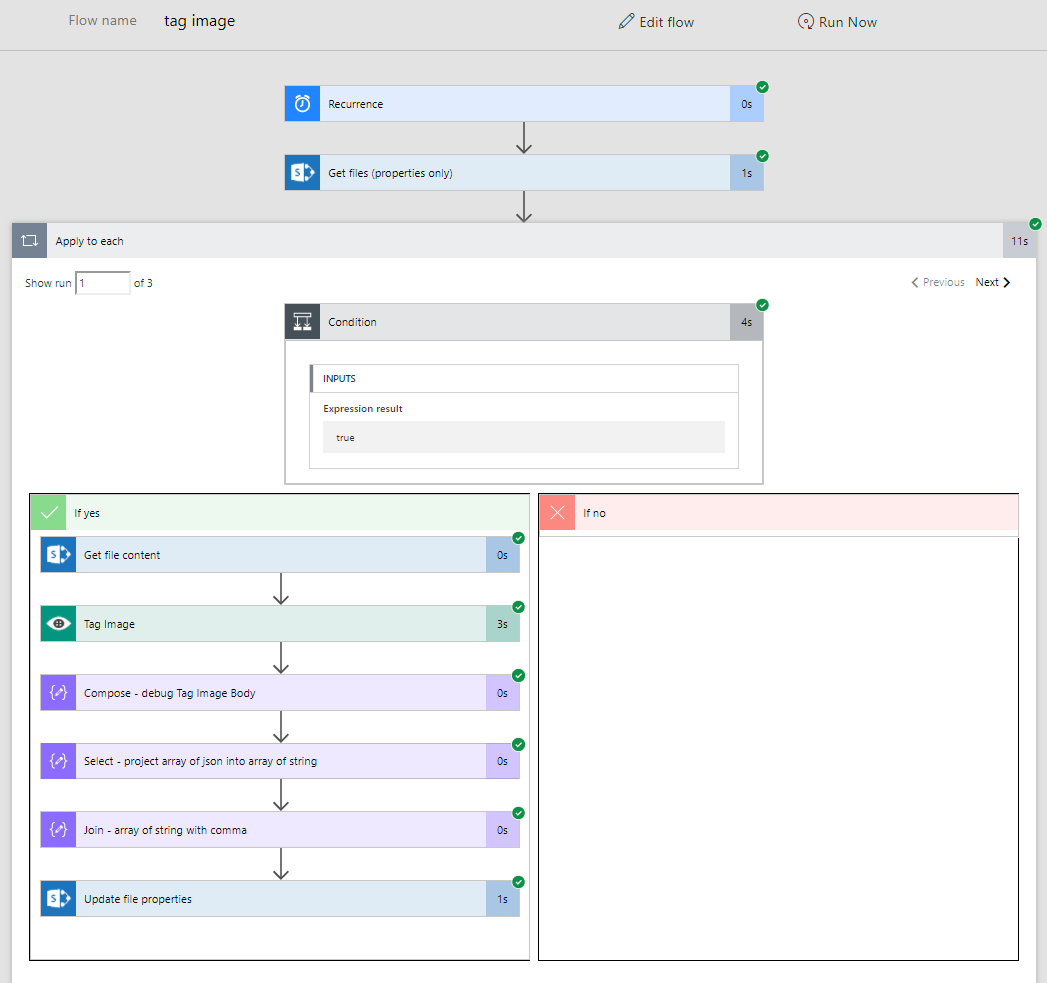Click the Previous iteration link

[937, 283]
